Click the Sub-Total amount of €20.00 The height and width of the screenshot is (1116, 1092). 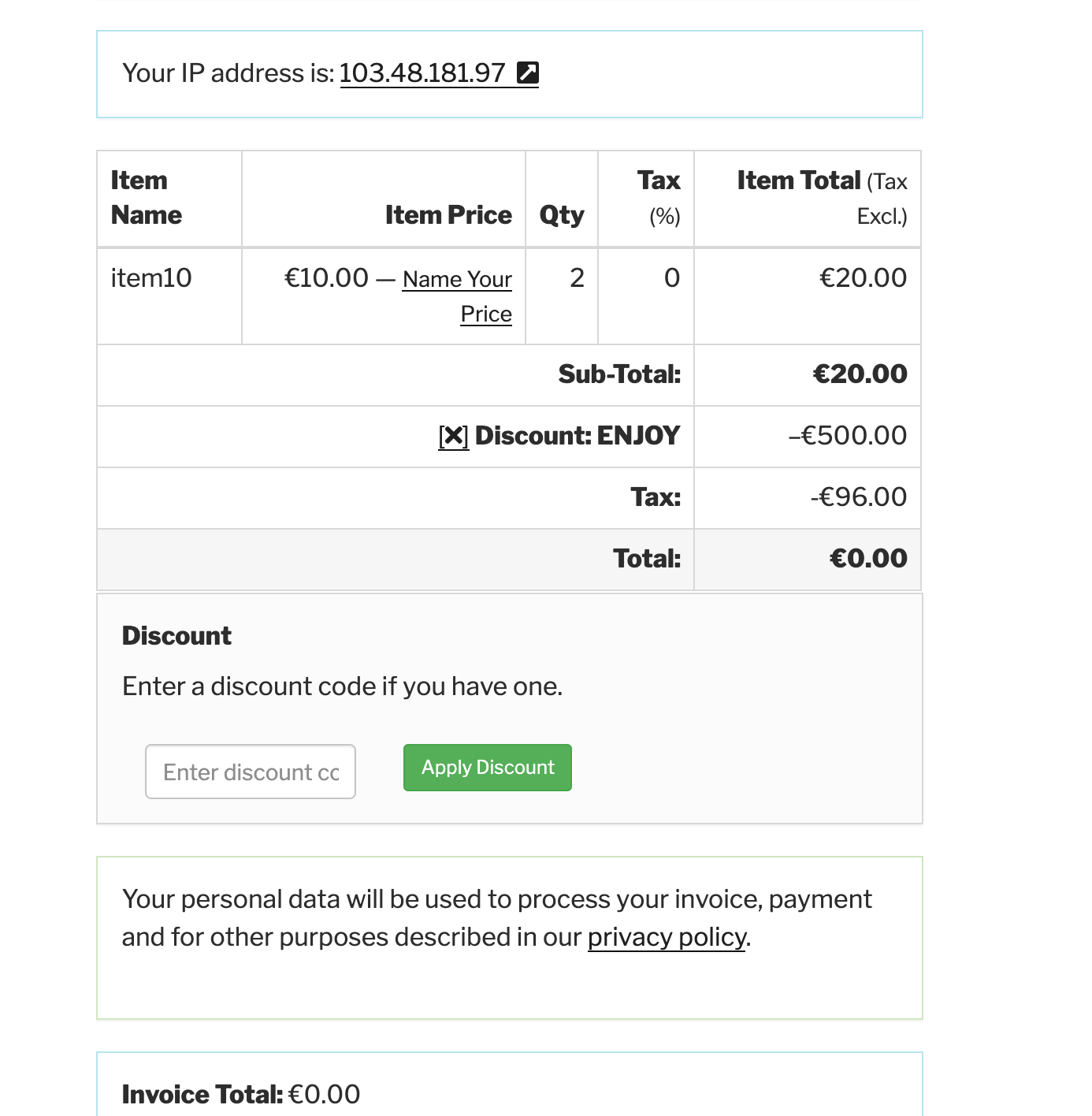pos(860,374)
